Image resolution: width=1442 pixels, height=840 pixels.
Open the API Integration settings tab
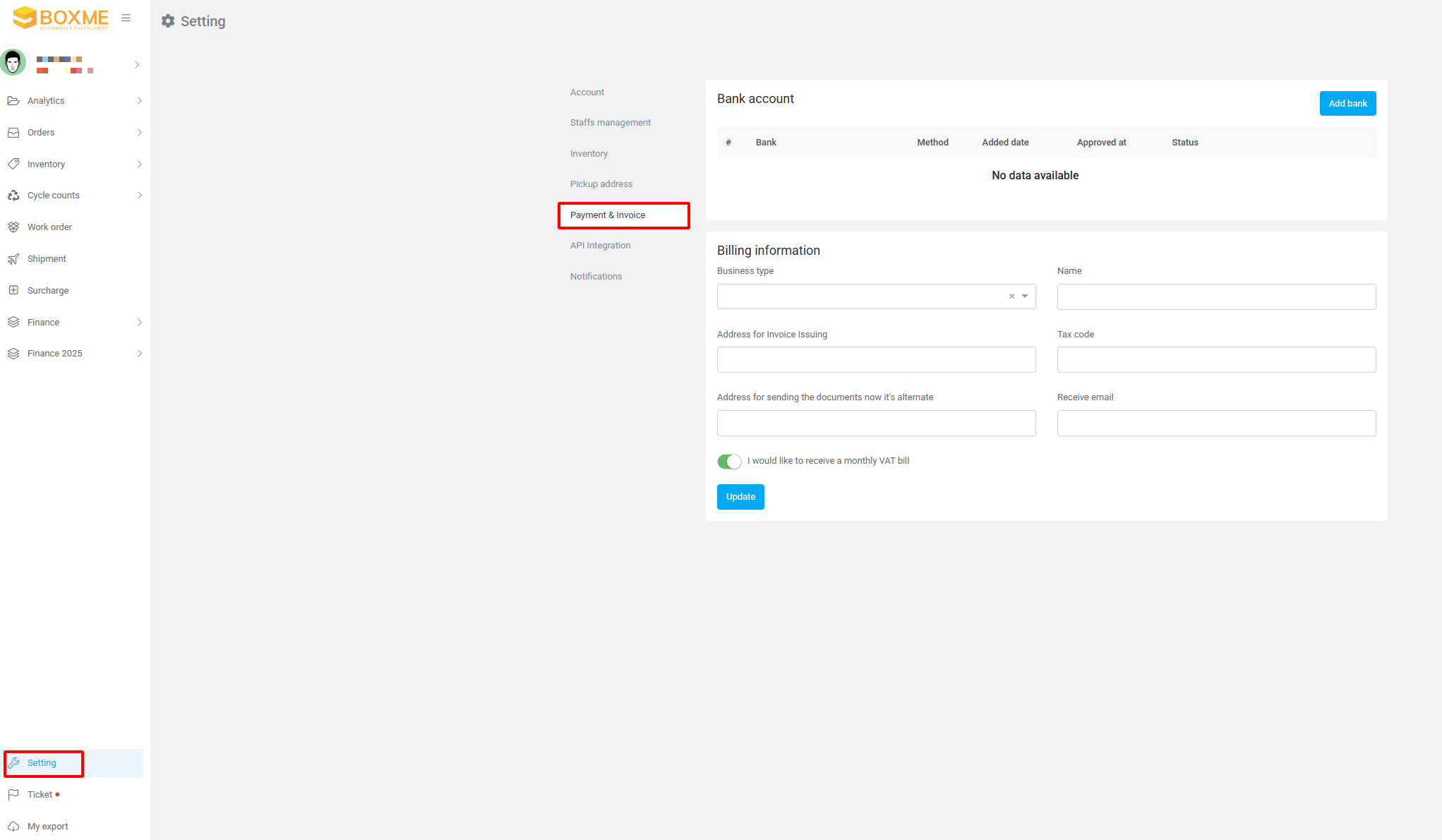coord(600,246)
